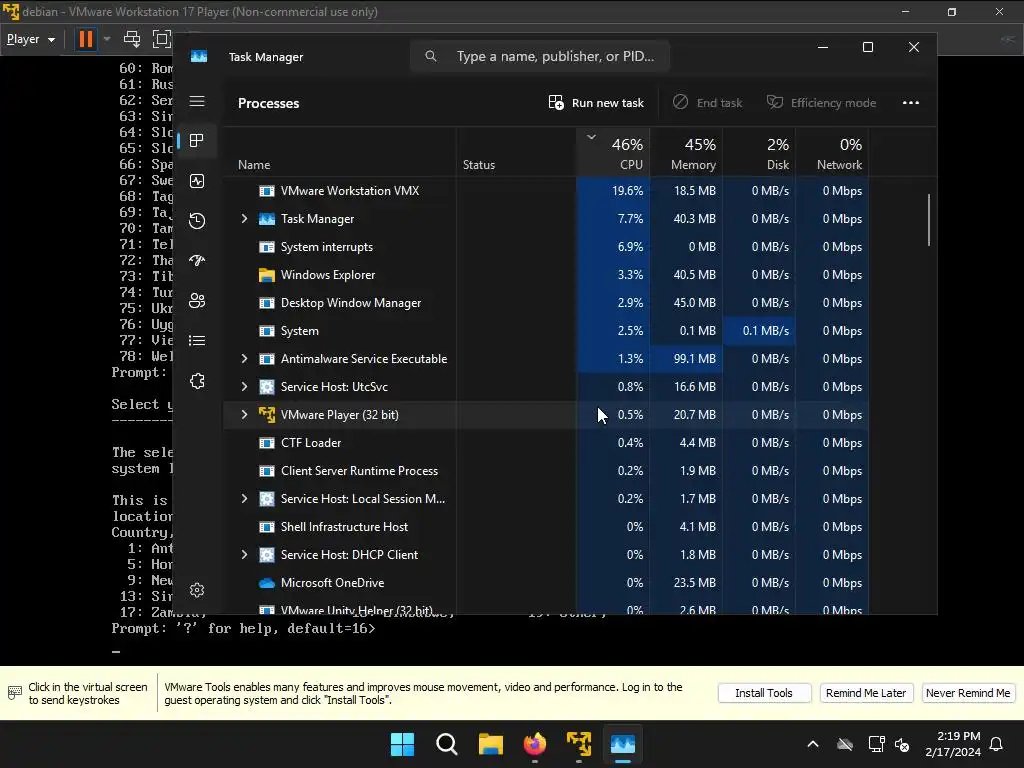Image resolution: width=1024 pixels, height=768 pixels.
Task: Click Efficiency mode button
Action: click(821, 103)
